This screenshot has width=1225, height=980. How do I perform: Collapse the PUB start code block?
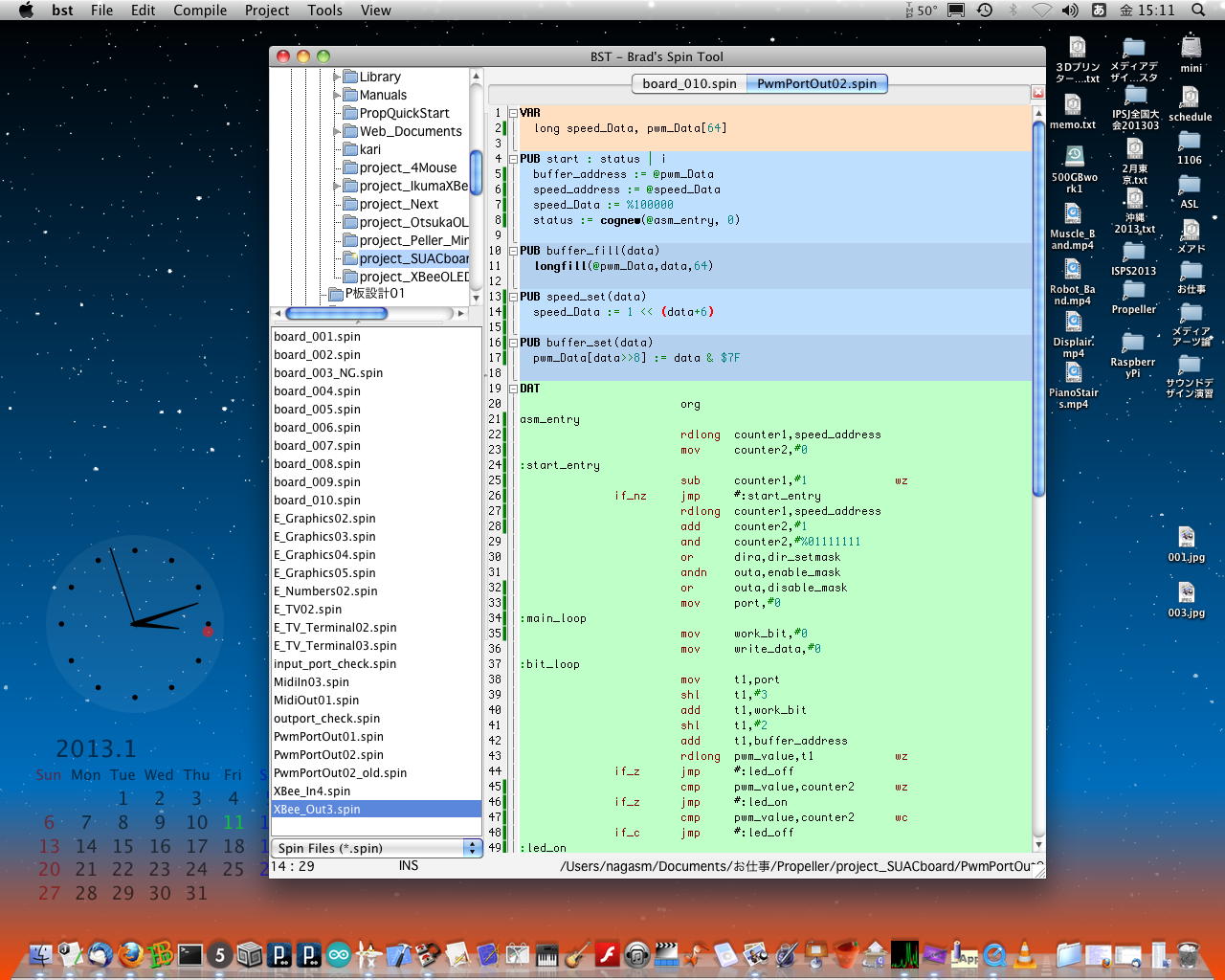(512, 159)
